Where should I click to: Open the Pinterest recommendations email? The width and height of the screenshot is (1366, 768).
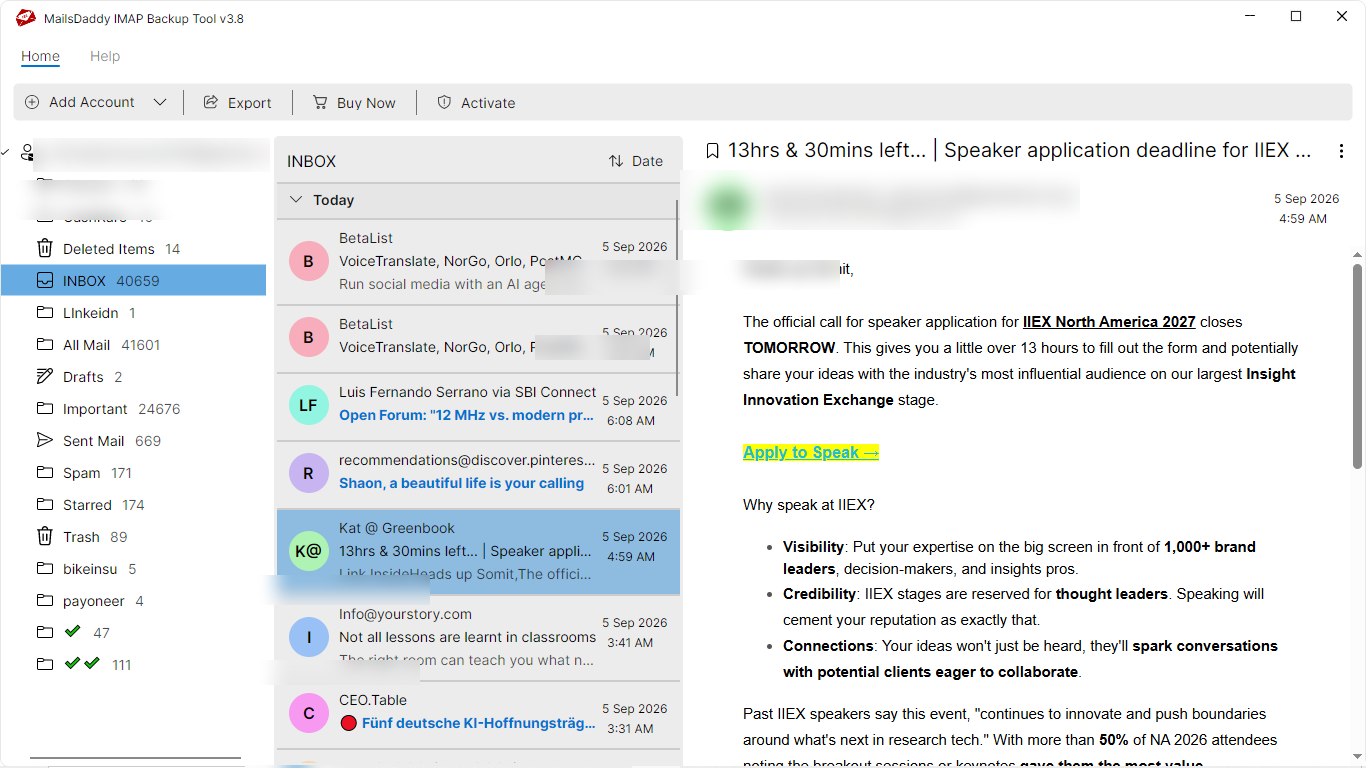coord(478,475)
